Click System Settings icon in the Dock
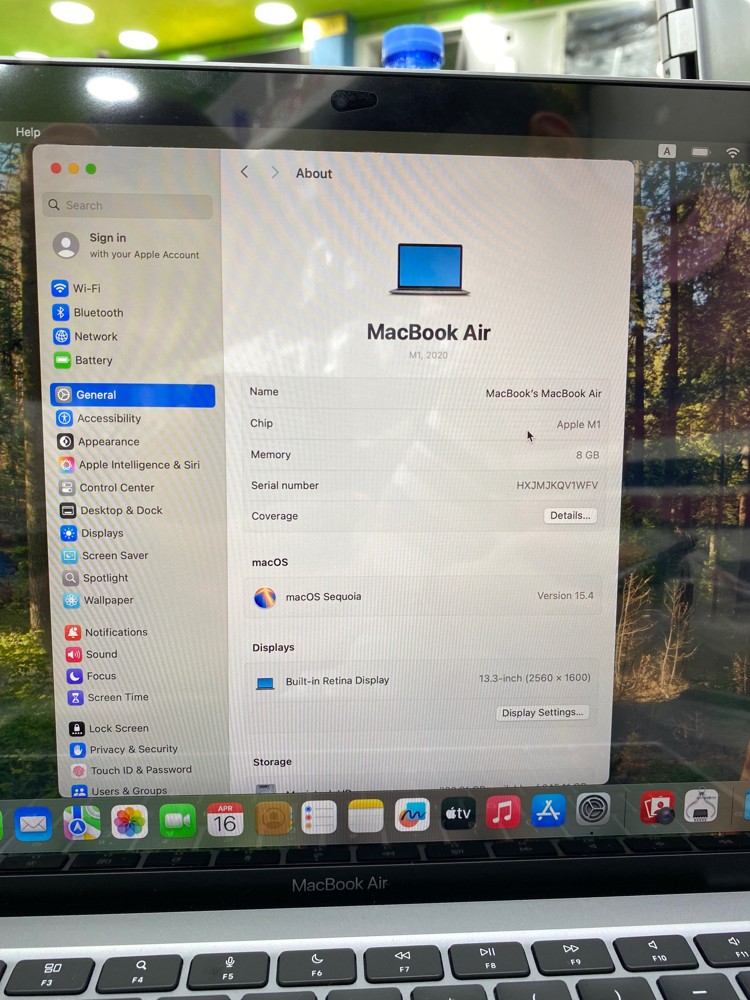Screen dimensions: 750x1000 [x=593, y=809]
